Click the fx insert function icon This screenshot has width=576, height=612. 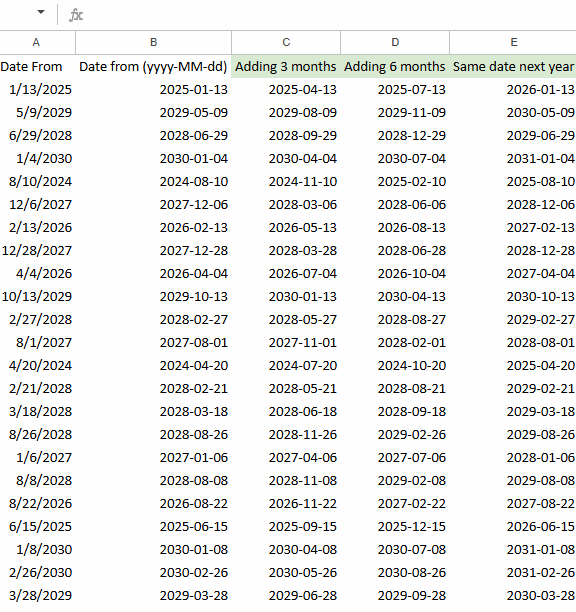pos(76,15)
